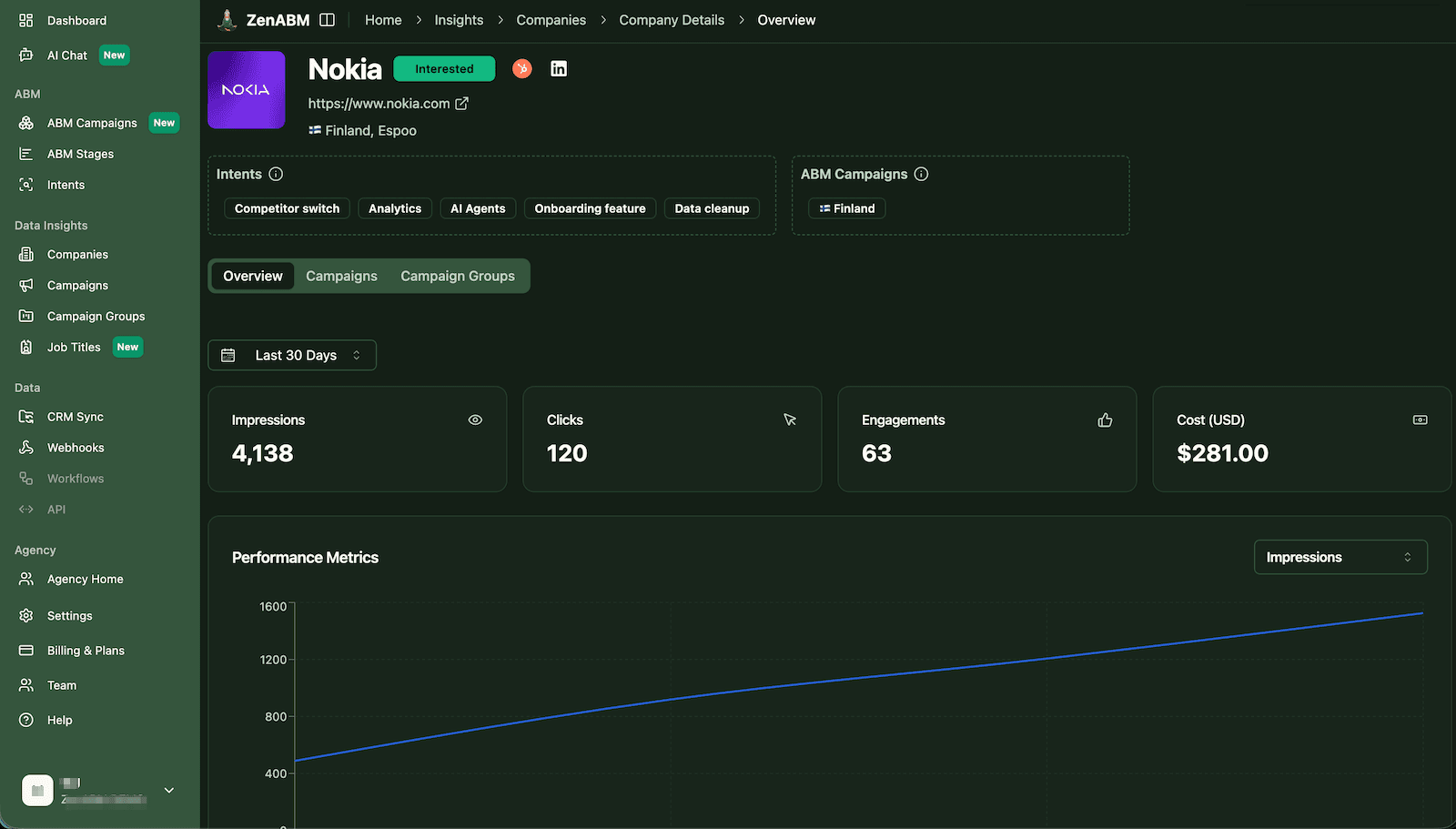Viewport: 1456px width, 829px height.
Task: Open Nokia's LinkedIn profile icon
Action: 558,68
